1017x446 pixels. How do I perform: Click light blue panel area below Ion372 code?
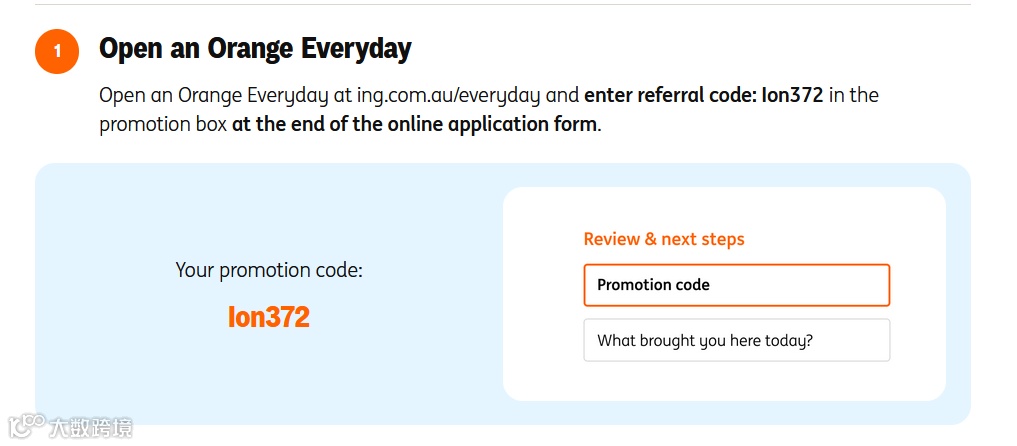pyautogui.click(x=269, y=380)
